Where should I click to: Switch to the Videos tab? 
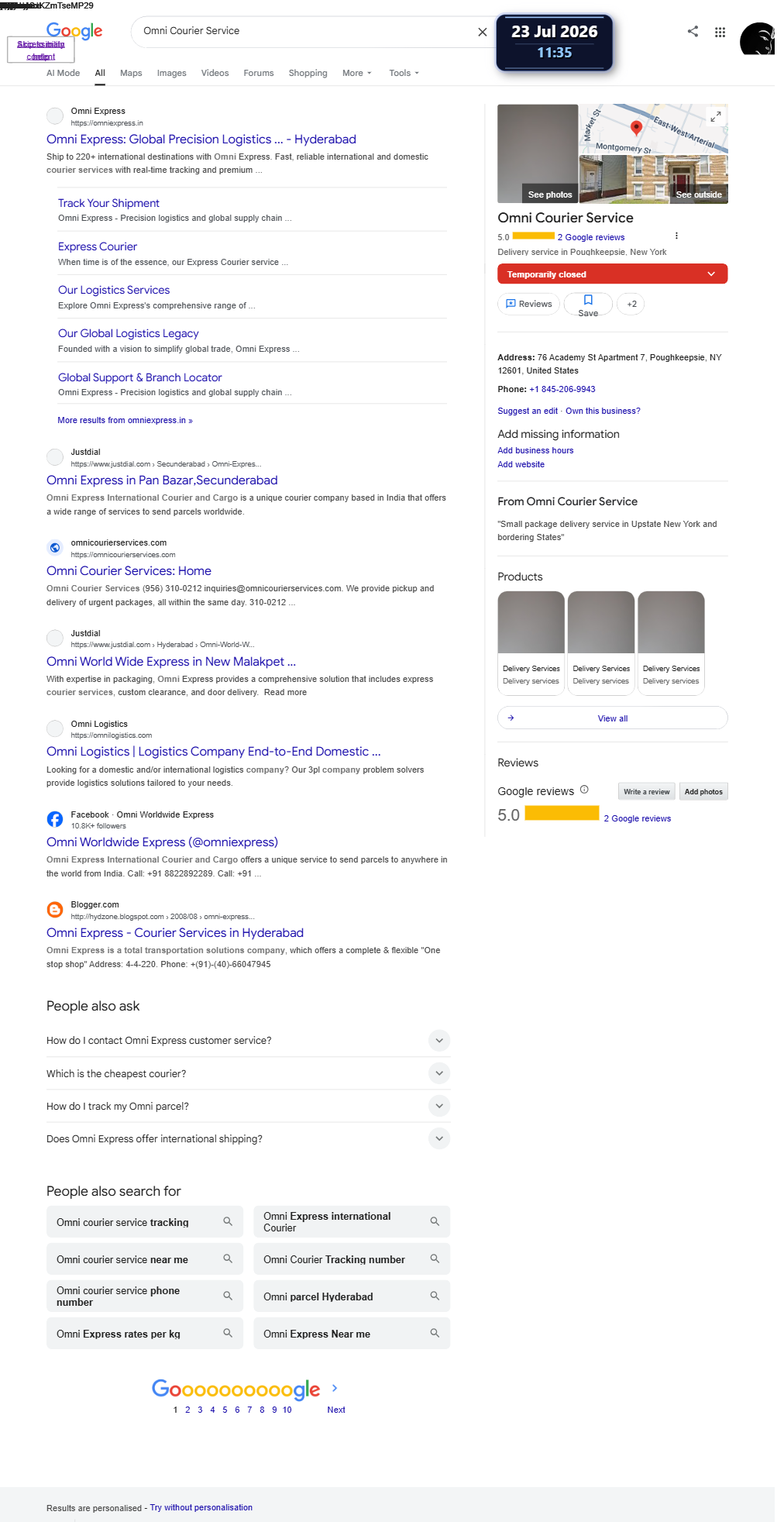click(215, 73)
